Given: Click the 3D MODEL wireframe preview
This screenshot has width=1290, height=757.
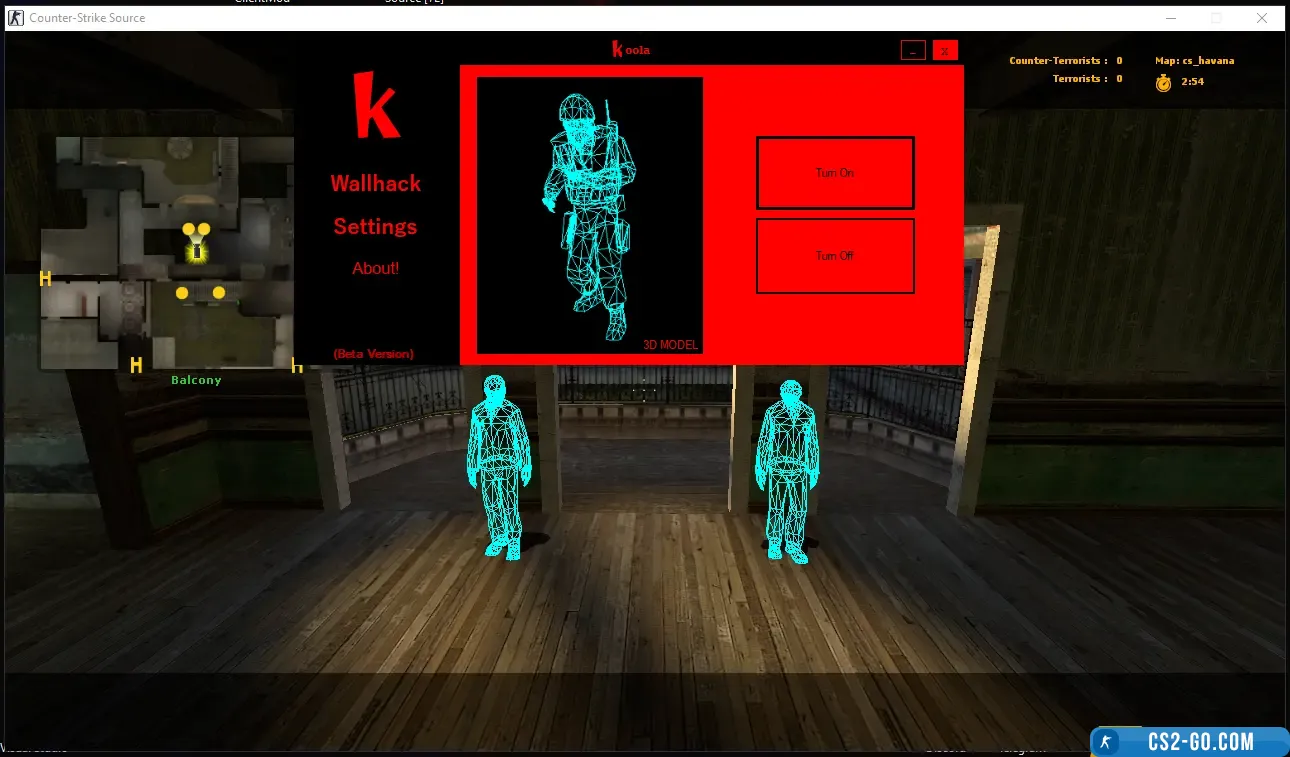Looking at the screenshot, I should pyautogui.click(x=589, y=215).
